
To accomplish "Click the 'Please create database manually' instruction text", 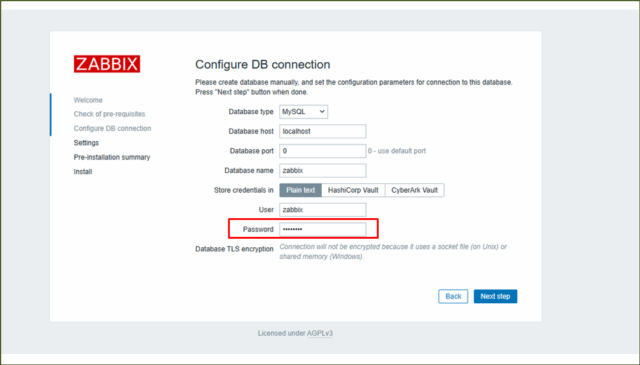I will click(353, 87).
